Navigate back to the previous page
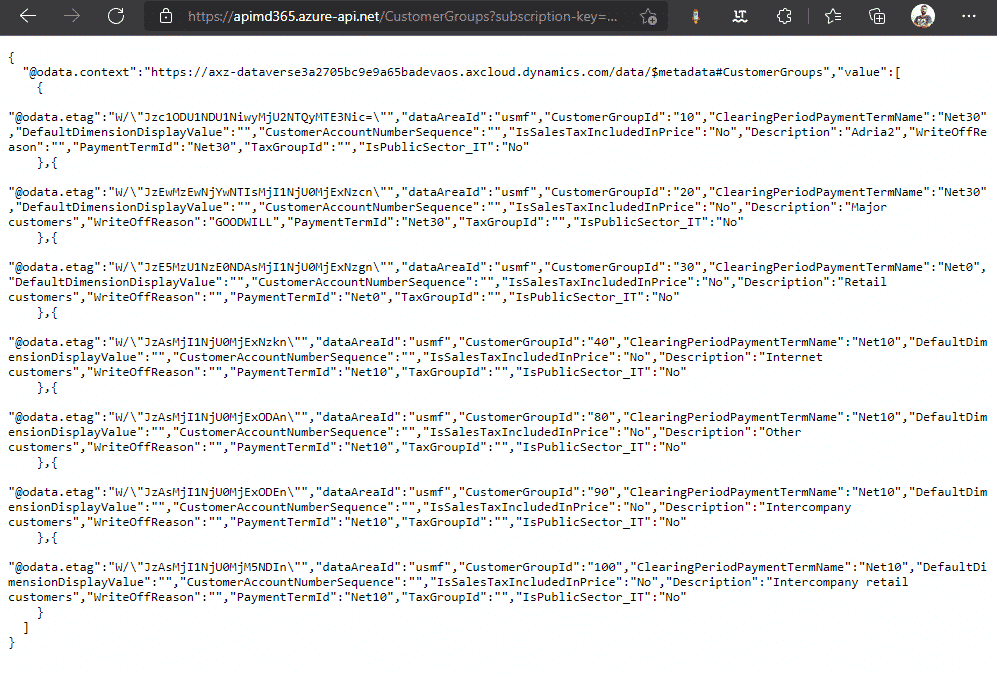The width and height of the screenshot is (997, 674). [x=26, y=16]
